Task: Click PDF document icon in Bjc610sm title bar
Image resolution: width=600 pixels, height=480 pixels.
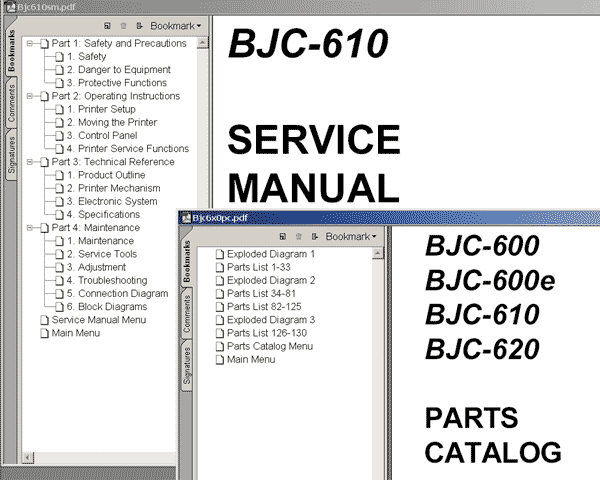Action: click(11, 7)
